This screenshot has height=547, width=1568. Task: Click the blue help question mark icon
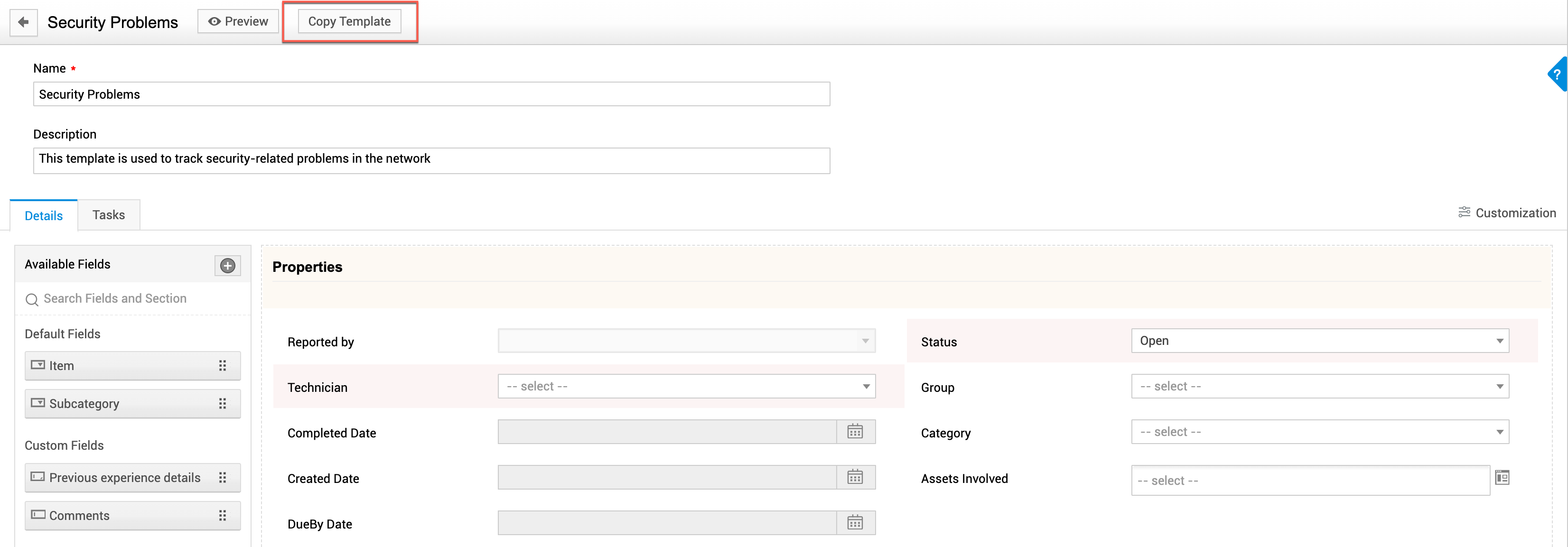click(x=1558, y=74)
